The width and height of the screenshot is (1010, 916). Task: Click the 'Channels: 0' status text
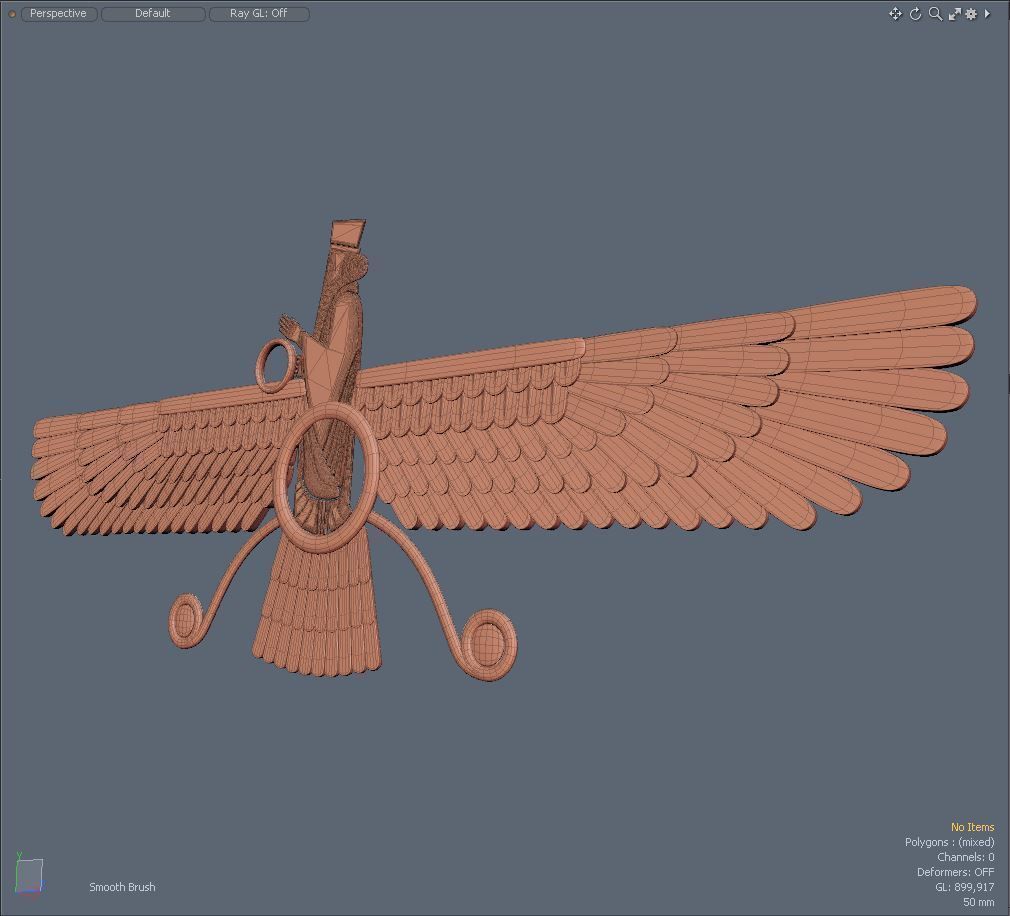pos(966,857)
